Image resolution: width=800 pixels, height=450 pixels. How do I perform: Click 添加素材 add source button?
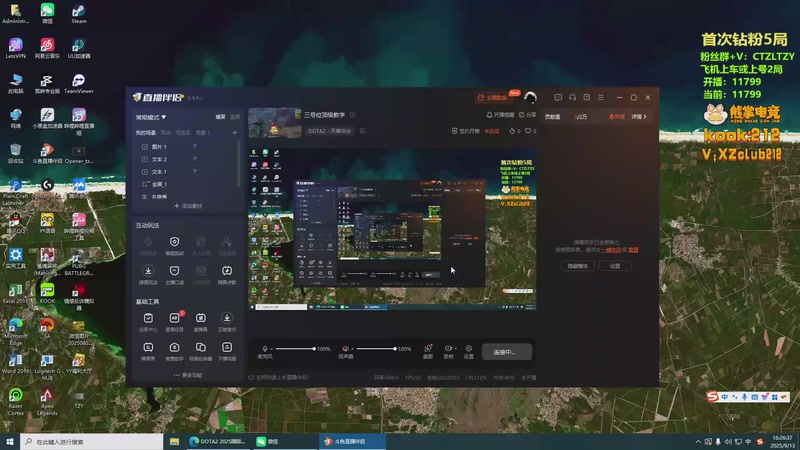pos(188,206)
